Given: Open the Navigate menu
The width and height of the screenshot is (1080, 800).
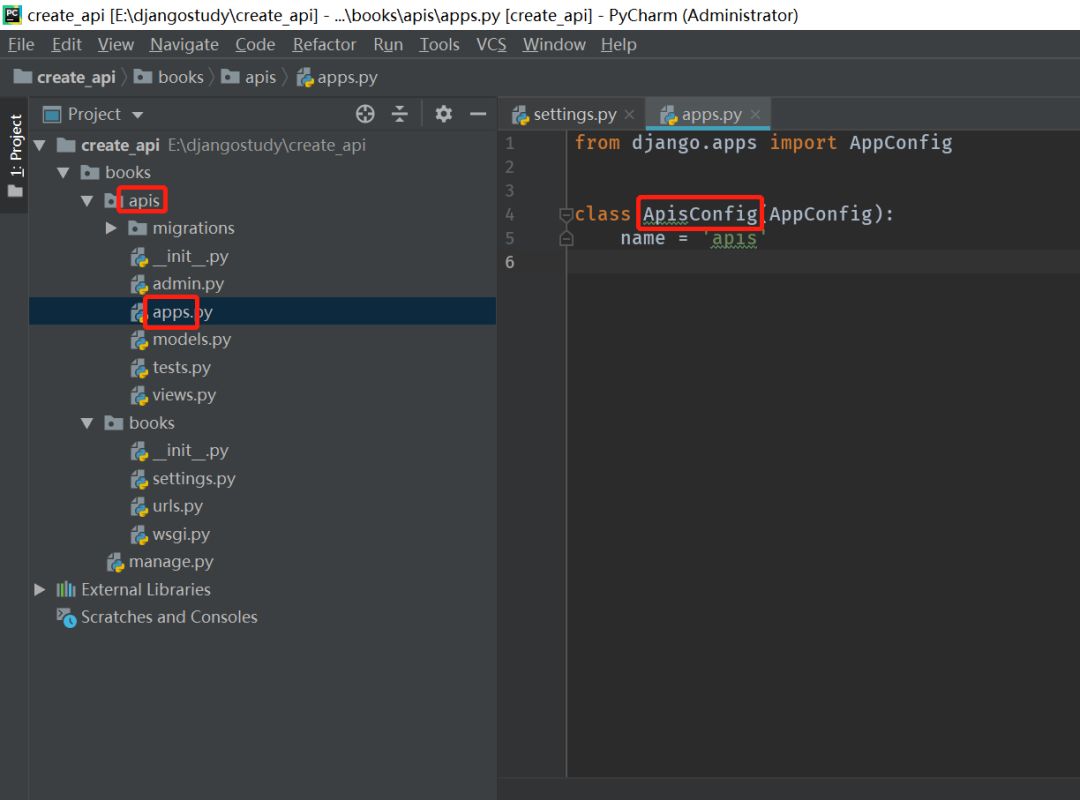Looking at the screenshot, I should [184, 45].
